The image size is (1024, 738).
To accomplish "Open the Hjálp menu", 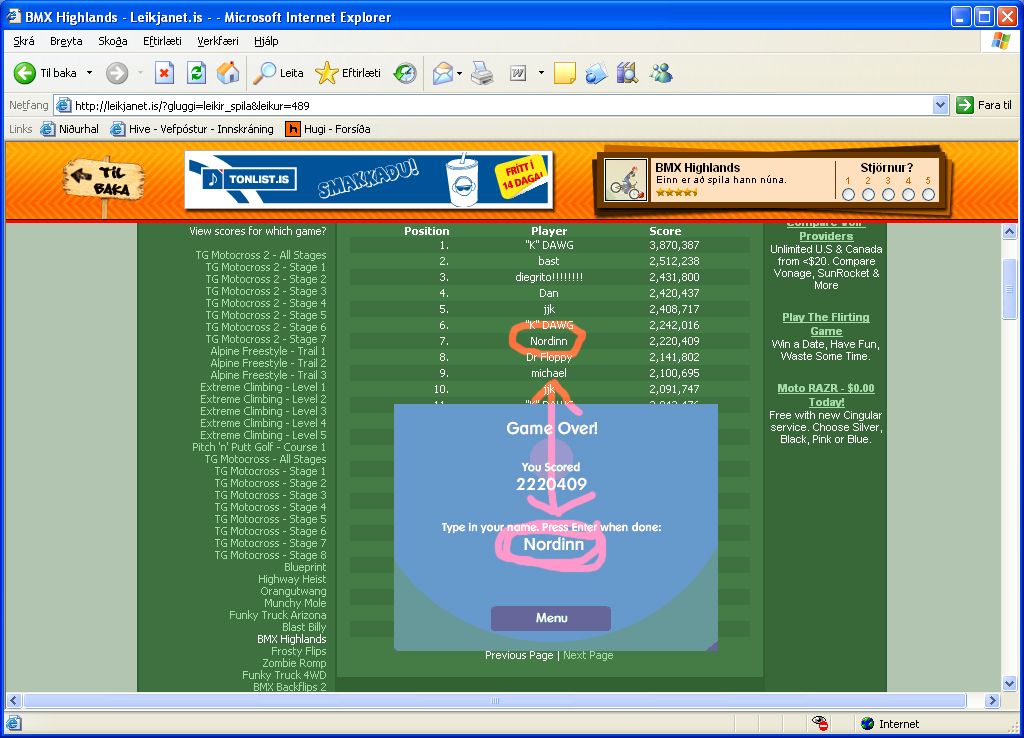I will 266,41.
